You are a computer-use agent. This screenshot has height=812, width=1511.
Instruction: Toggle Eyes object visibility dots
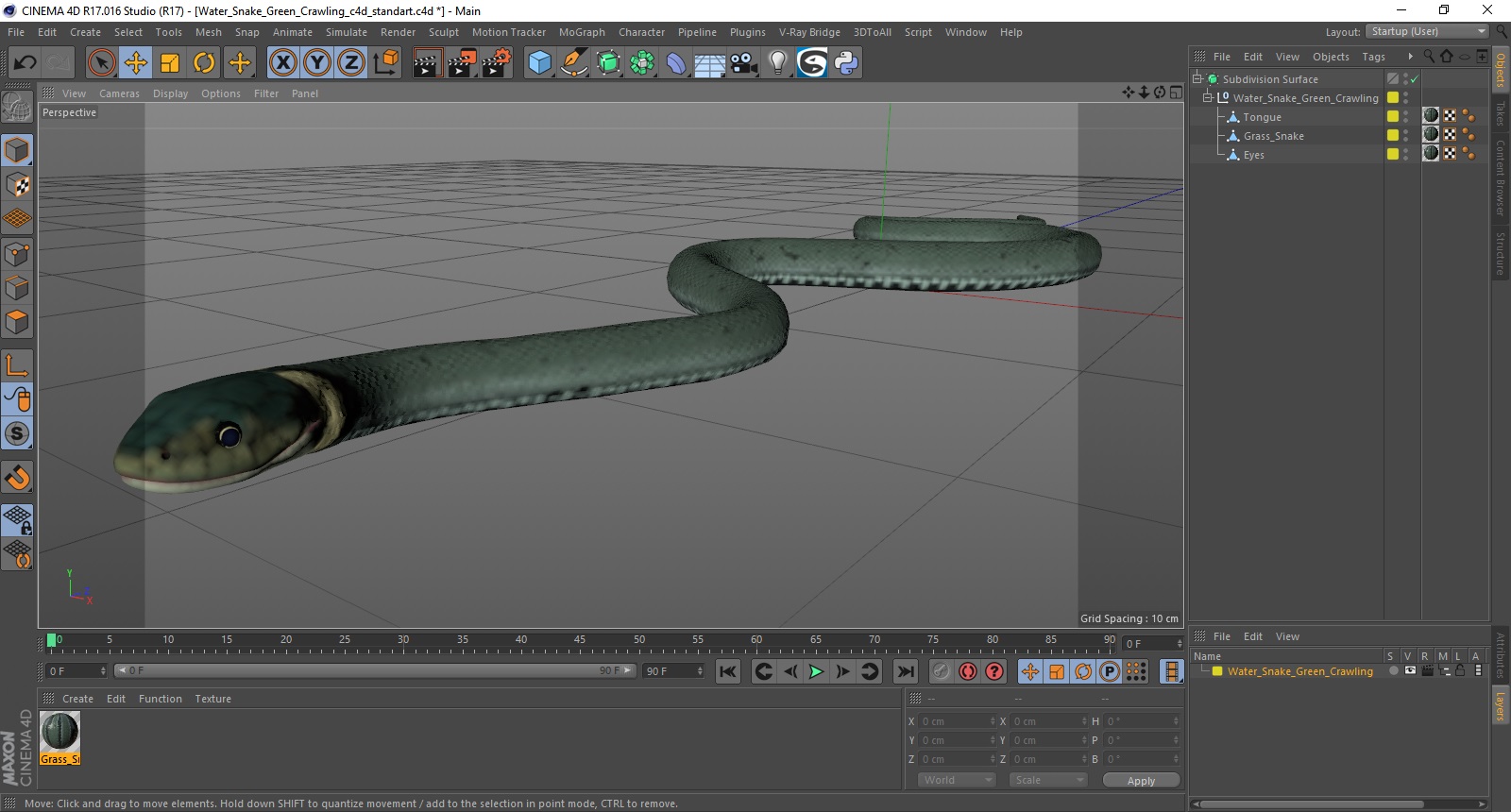click(x=1405, y=155)
